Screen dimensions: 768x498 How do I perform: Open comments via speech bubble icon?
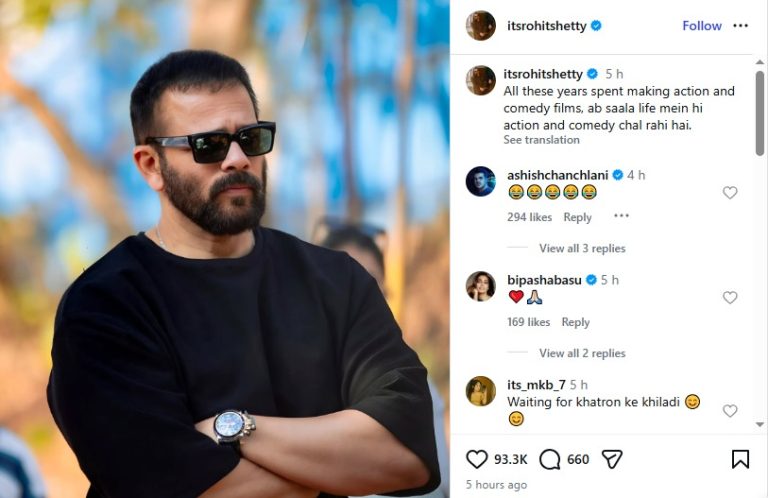549,459
